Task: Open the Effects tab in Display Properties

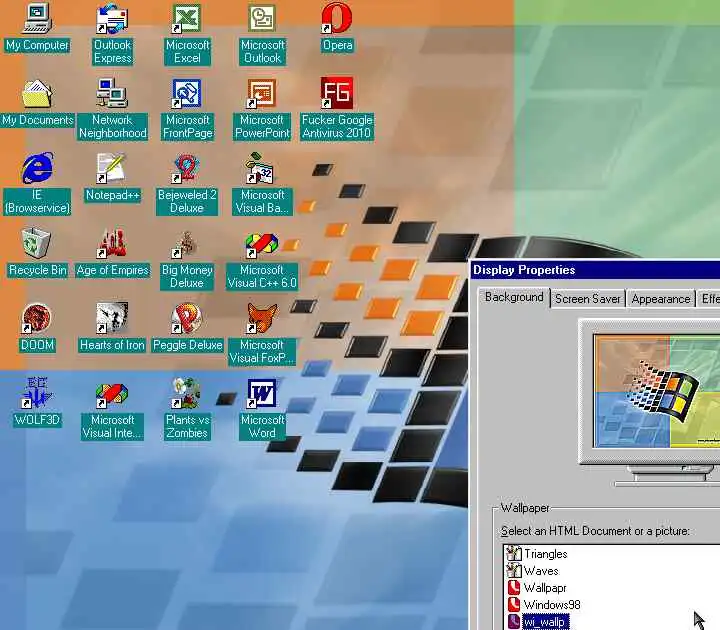Action: point(709,299)
